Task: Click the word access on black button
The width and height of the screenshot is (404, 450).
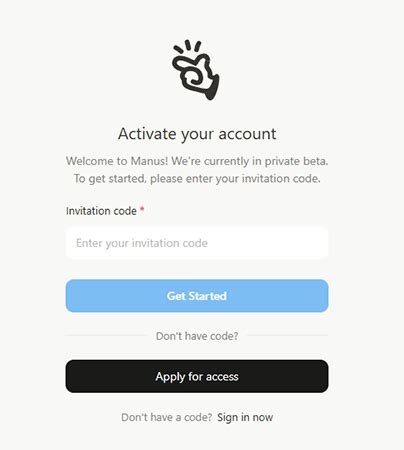Action: pos(222,377)
